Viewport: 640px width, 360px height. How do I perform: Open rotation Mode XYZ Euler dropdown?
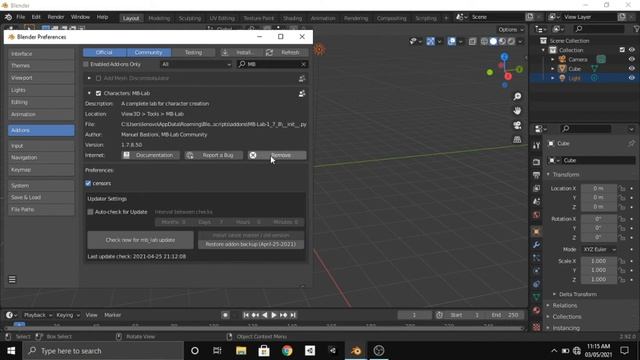pyautogui.click(x=599, y=249)
